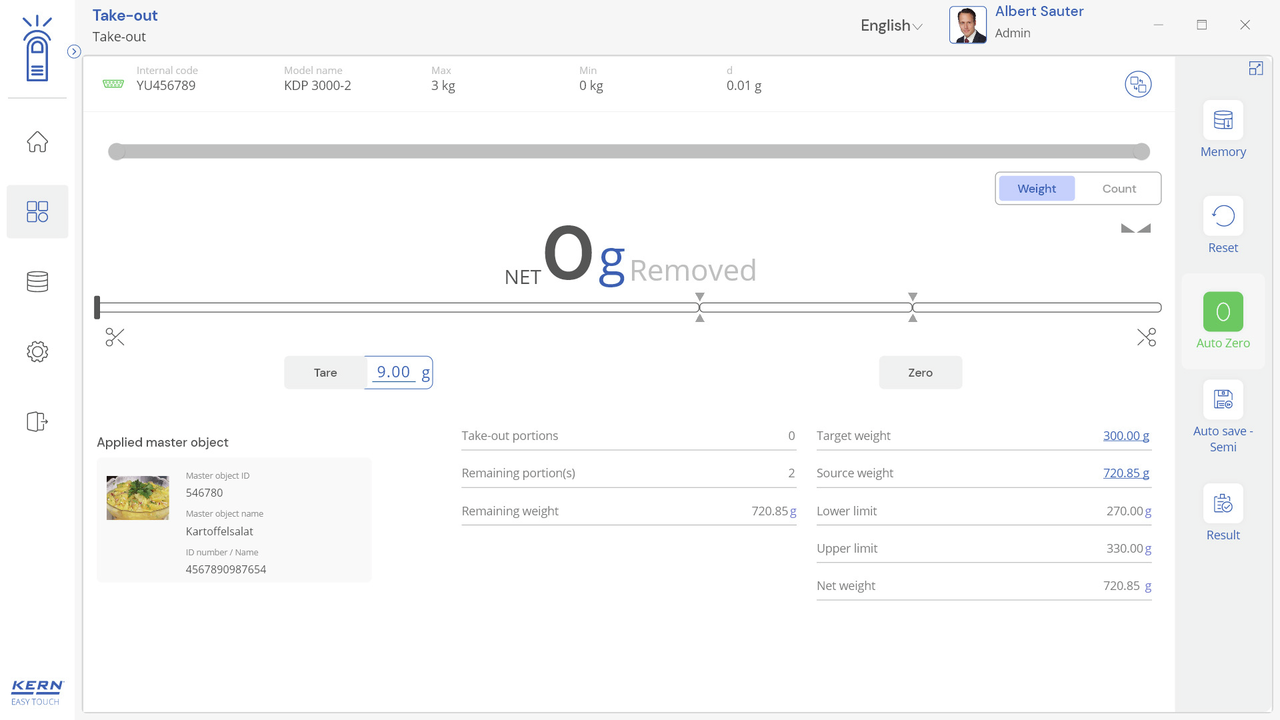This screenshot has height=720, width=1280.
Task: Open the English language dropdown
Action: coord(890,26)
